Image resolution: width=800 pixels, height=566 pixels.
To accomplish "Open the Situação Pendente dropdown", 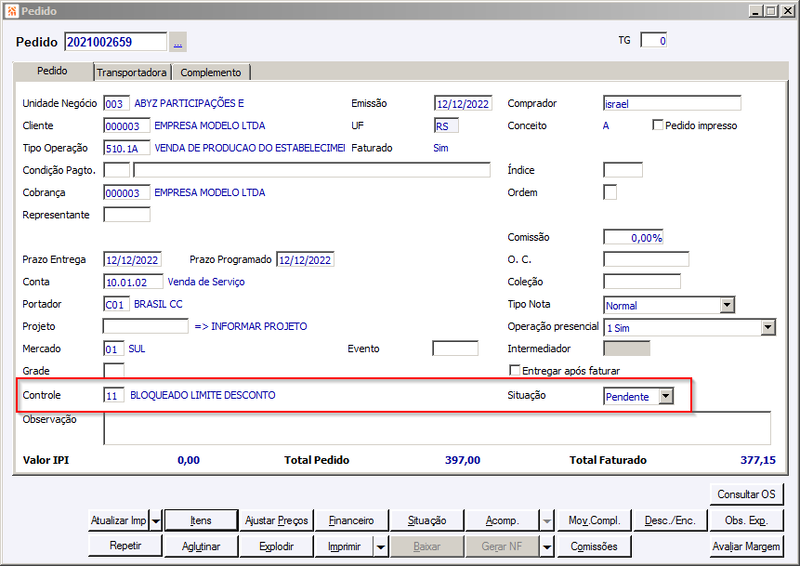I will pos(666,396).
